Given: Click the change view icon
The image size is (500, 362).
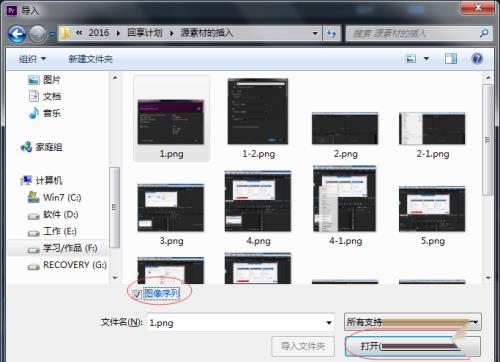Looking at the screenshot, I should pyautogui.click(x=411, y=59).
